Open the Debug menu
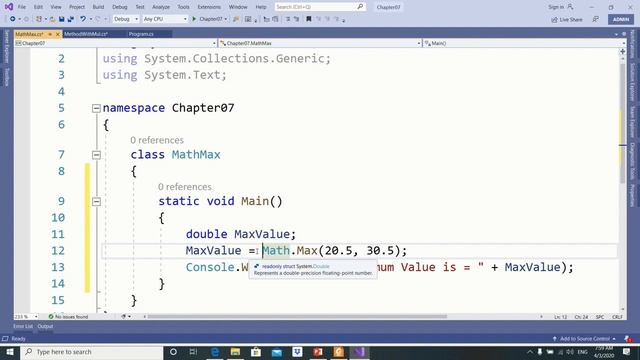Screen dimensions: 640x360 [120, 7]
